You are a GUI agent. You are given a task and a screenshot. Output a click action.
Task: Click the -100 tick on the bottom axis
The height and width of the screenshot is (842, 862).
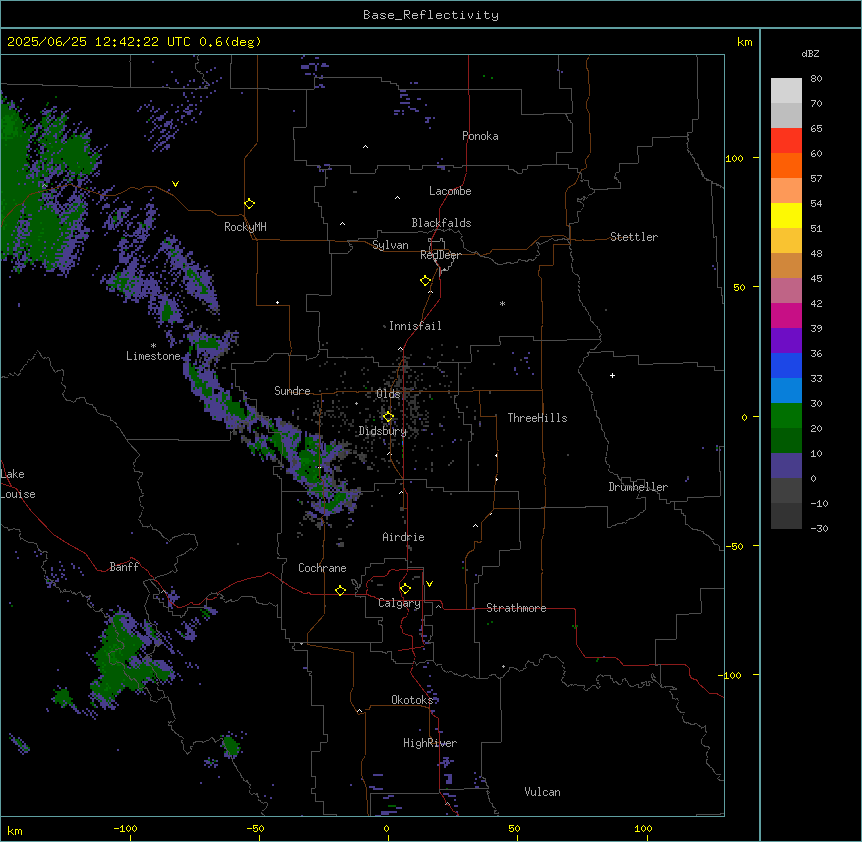(x=125, y=828)
